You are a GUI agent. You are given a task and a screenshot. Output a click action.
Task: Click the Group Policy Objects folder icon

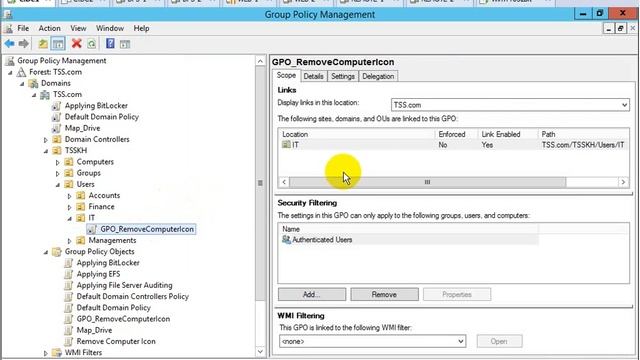point(57,252)
